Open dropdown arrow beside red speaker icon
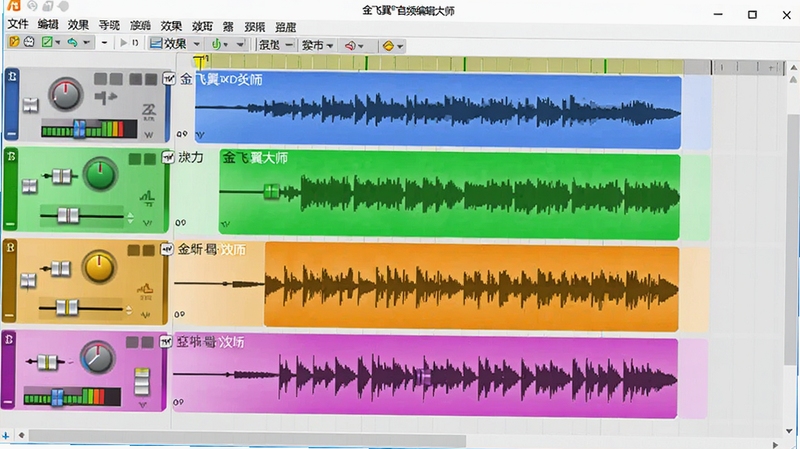The height and width of the screenshot is (449, 800). tap(361, 46)
